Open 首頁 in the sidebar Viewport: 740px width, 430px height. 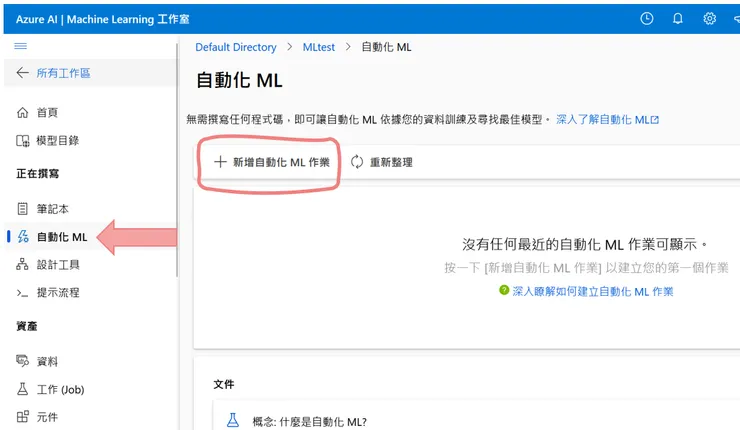[47, 112]
